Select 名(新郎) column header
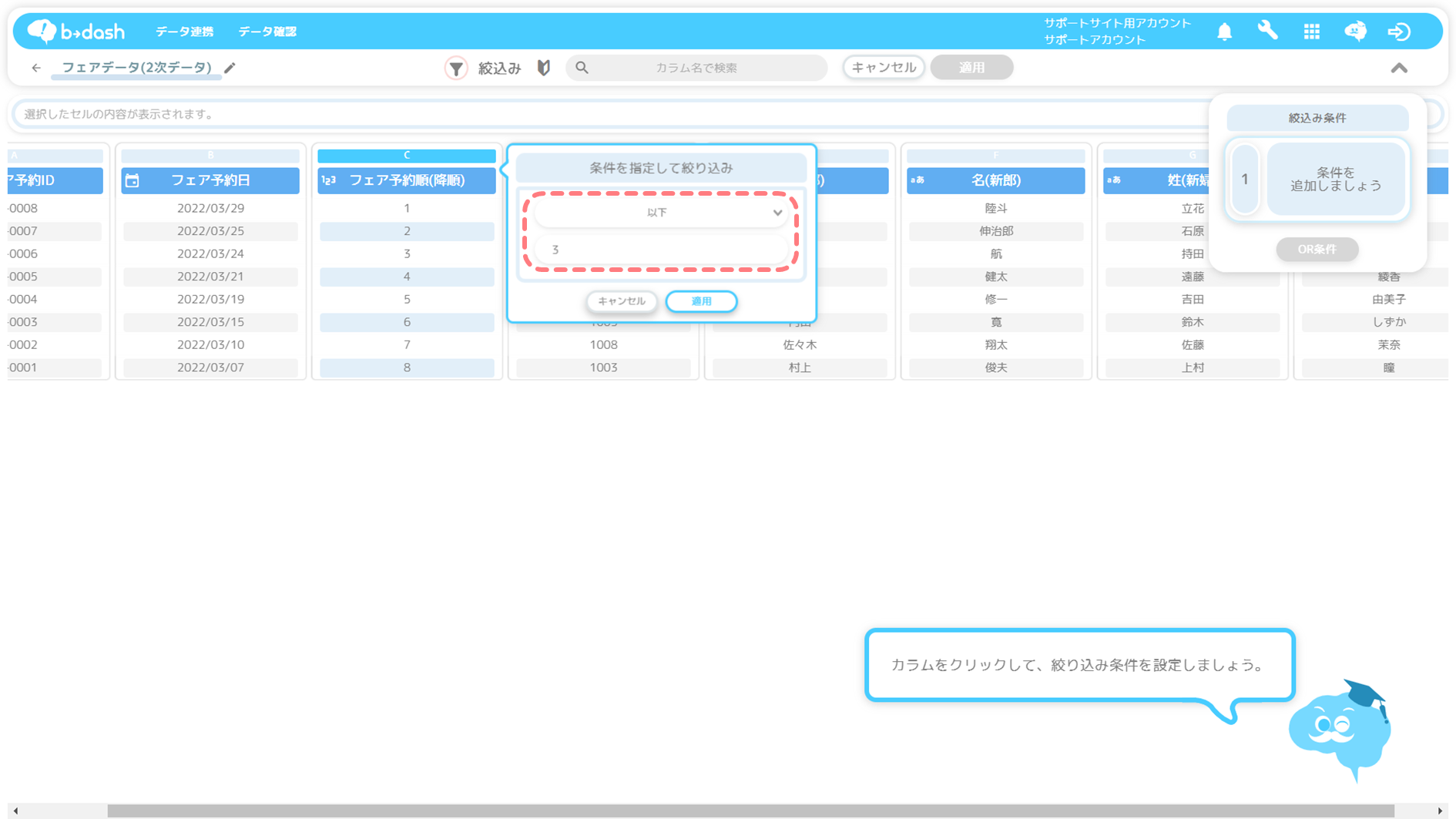Image resolution: width=1456 pixels, height=819 pixels. [x=995, y=180]
